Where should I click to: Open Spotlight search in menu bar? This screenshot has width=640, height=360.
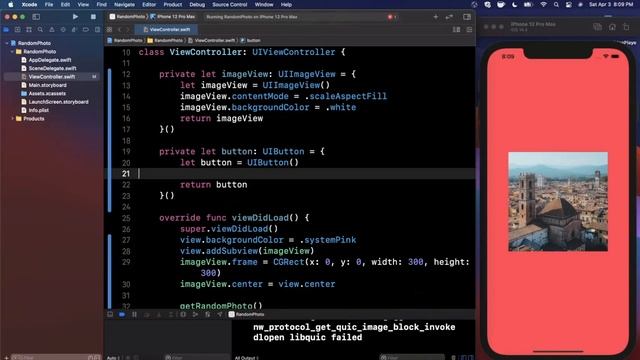(x=556, y=4)
